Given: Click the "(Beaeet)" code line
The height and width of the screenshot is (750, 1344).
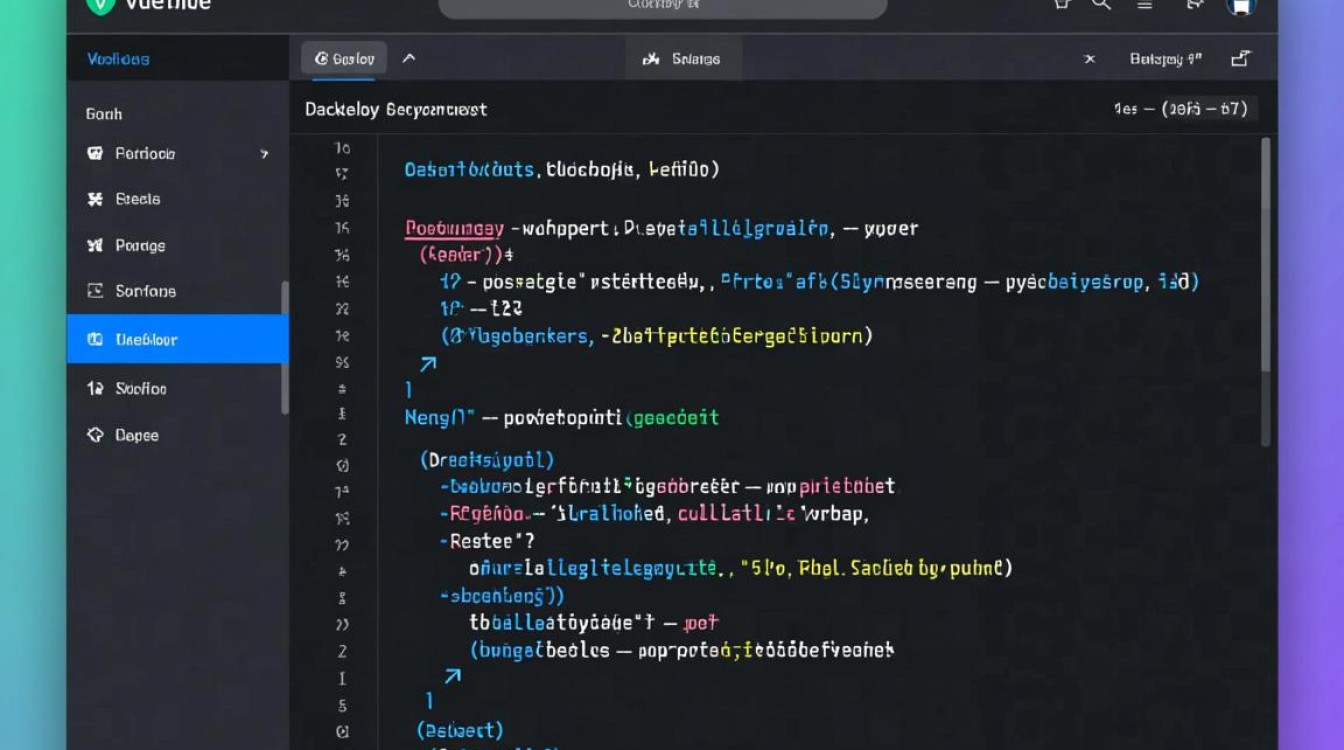Looking at the screenshot, I should (460, 730).
